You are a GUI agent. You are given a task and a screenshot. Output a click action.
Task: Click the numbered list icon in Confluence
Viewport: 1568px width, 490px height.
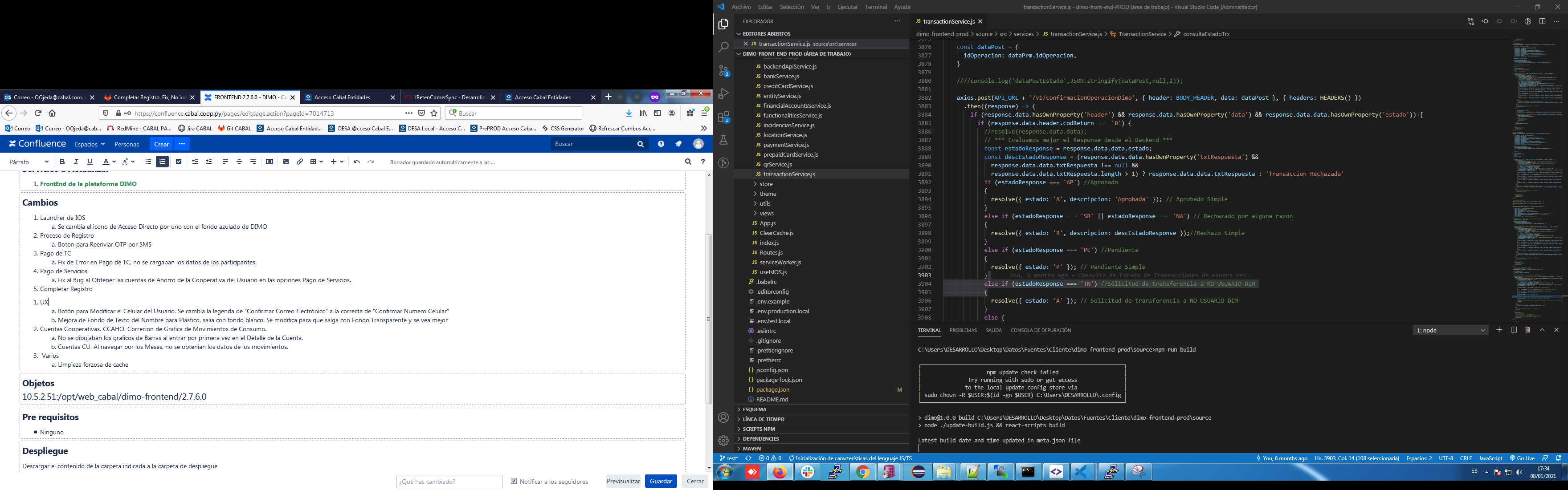coord(163,162)
